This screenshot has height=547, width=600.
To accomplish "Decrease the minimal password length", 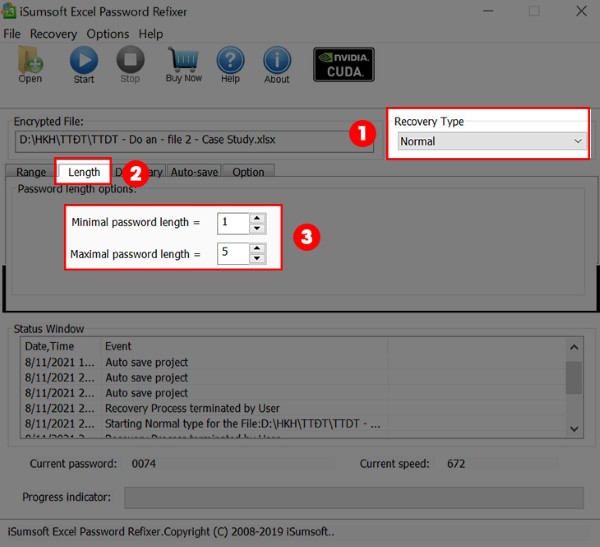I will point(257,228).
